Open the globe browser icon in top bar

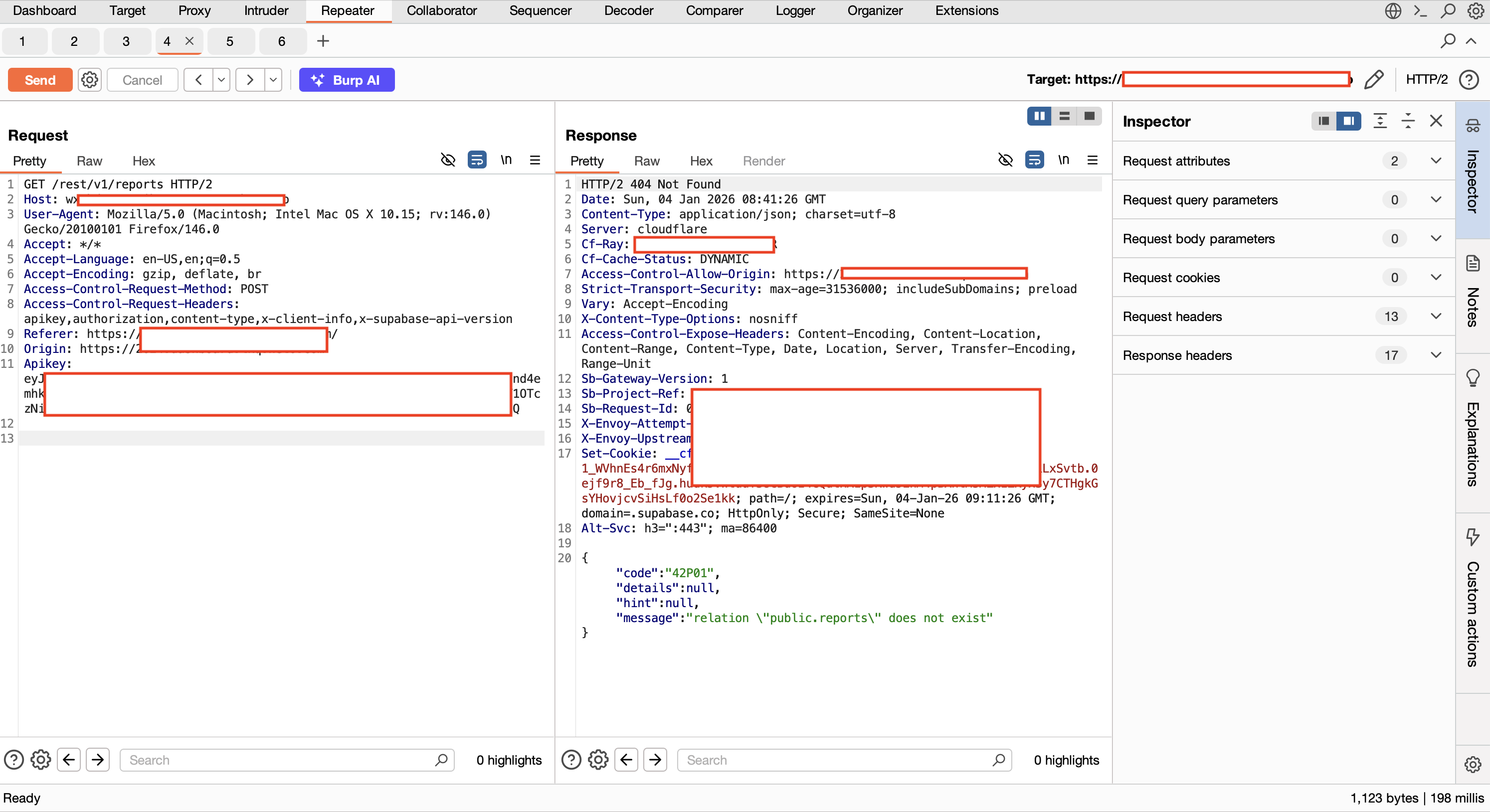click(1393, 11)
